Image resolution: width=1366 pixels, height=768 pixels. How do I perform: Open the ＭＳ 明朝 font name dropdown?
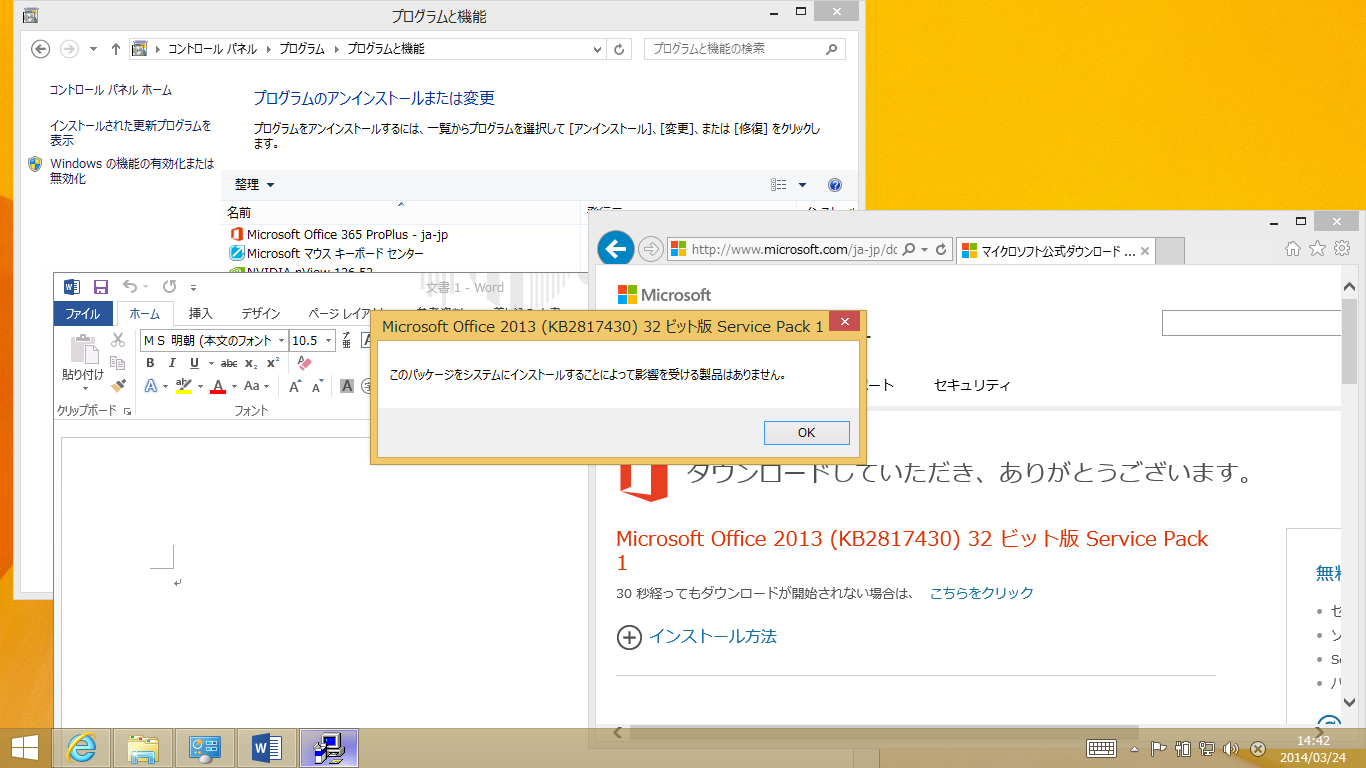pyautogui.click(x=282, y=341)
